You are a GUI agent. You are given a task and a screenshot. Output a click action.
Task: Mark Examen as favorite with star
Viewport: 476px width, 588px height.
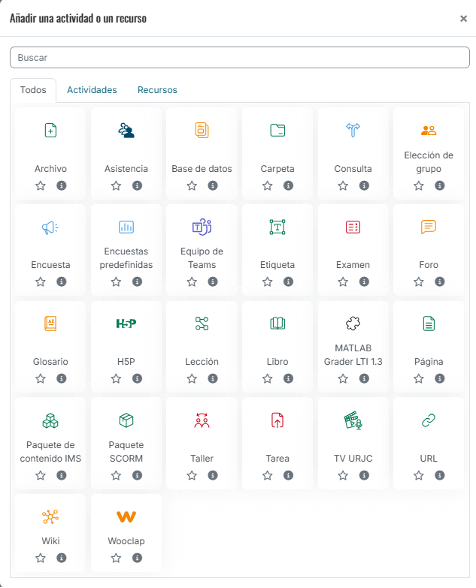pos(343,282)
